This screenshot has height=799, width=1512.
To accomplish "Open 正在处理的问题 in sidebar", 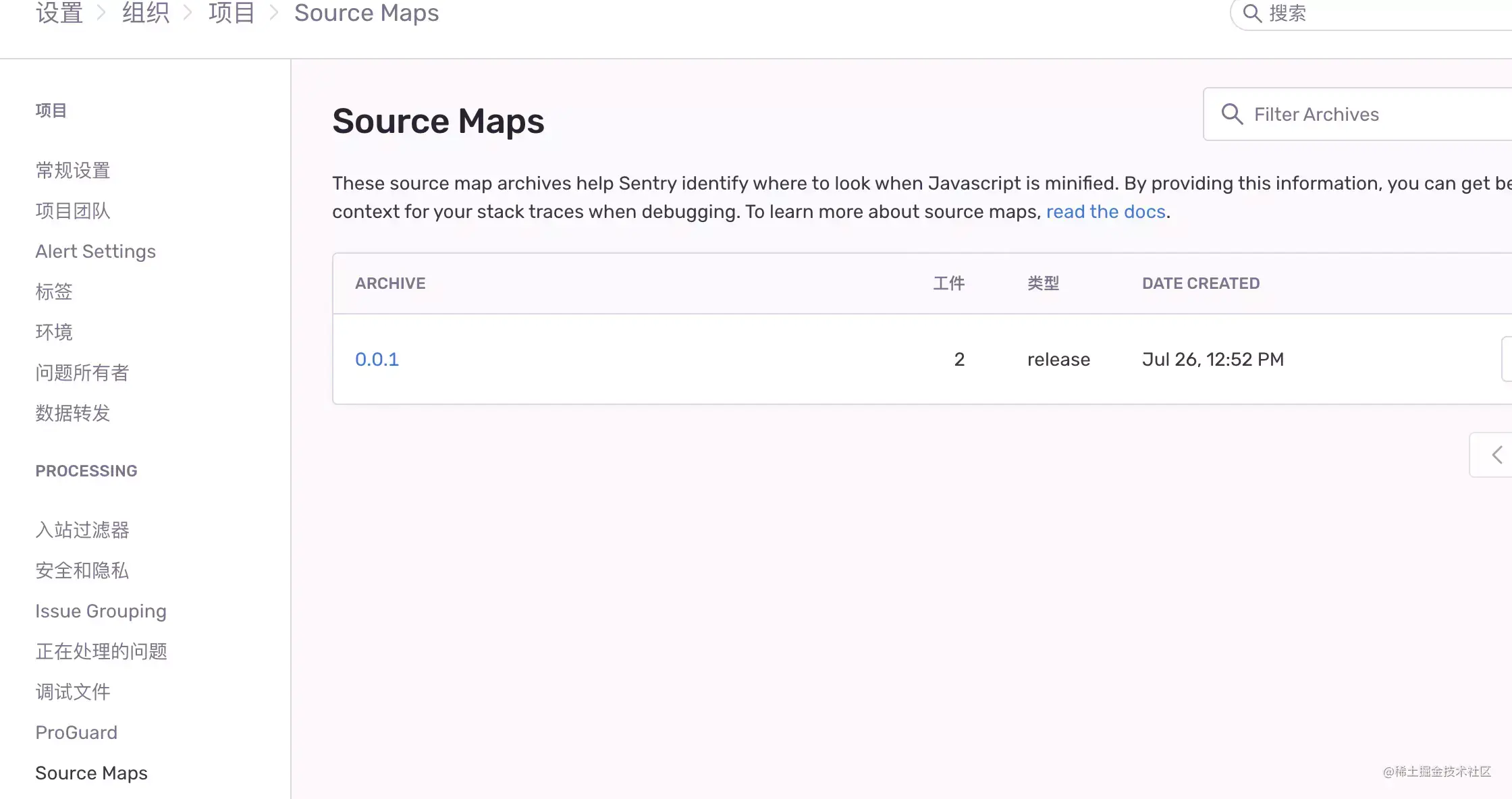I will click(x=101, y=651).
